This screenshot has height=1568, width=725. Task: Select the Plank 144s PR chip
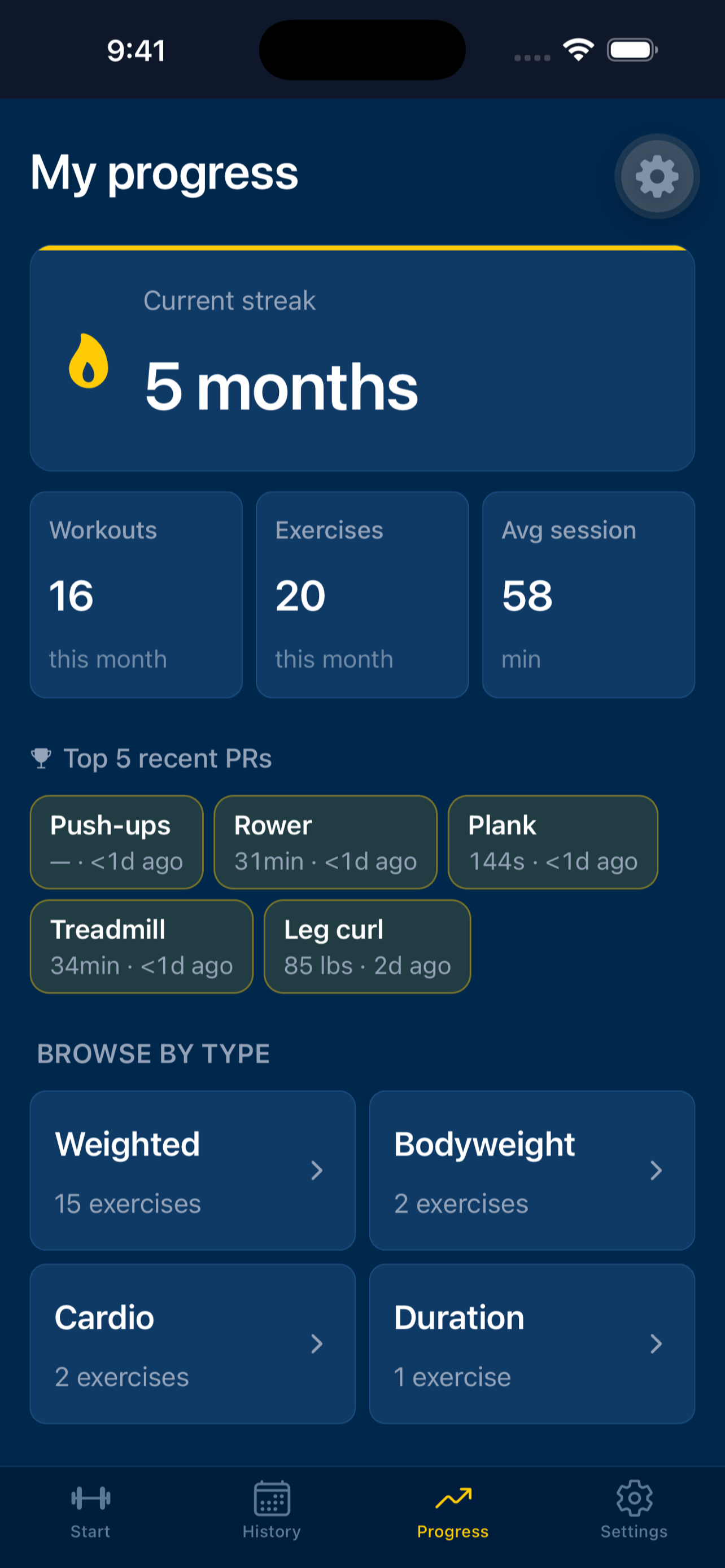(x=553, y=842)
